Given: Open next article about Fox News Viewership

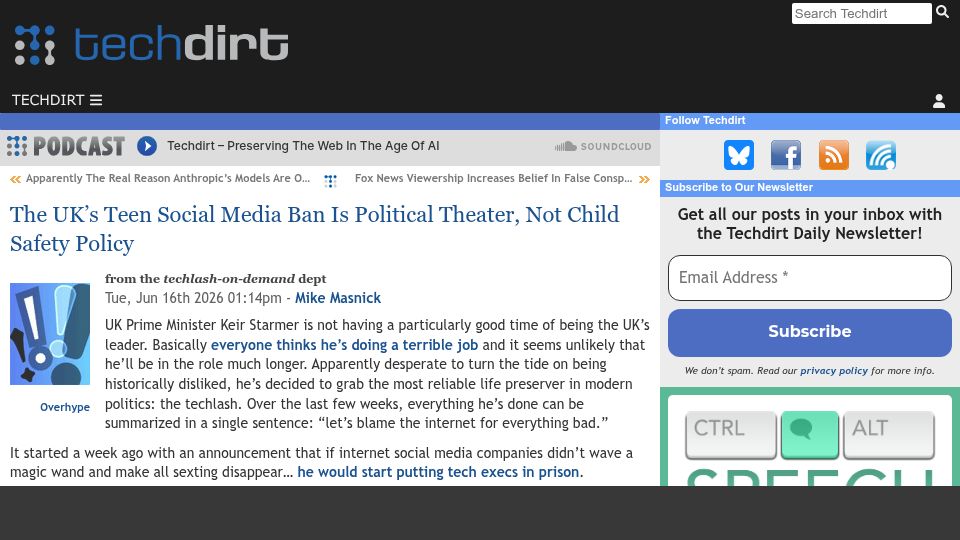Looking at the screenshot, I should coord(493,178).
